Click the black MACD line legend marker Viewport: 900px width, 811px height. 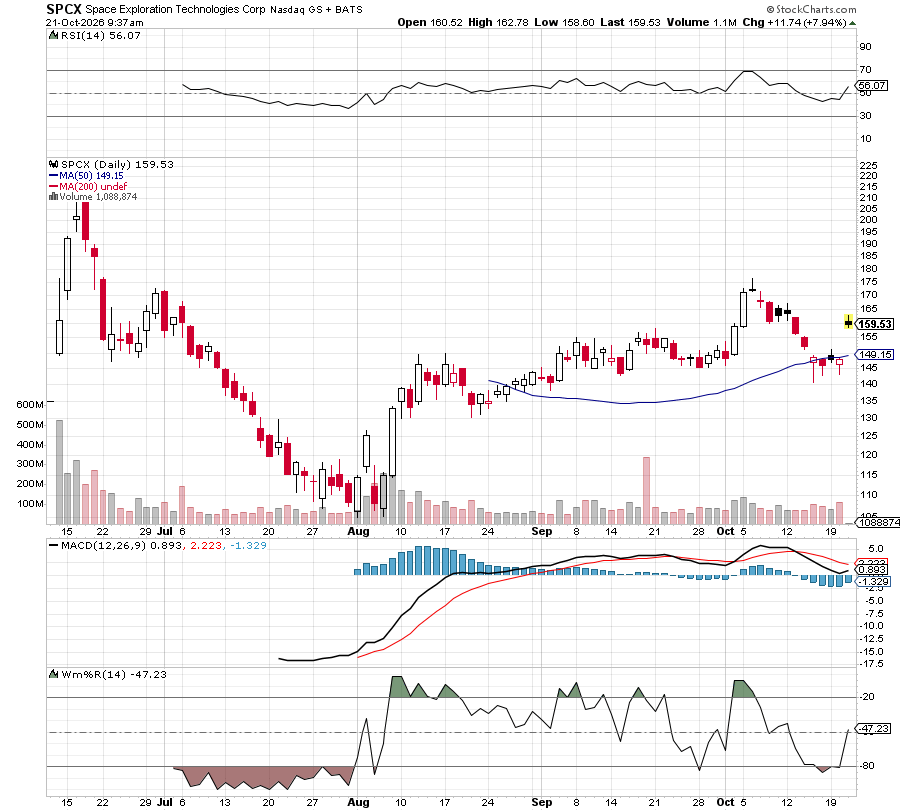pos(54,546)
